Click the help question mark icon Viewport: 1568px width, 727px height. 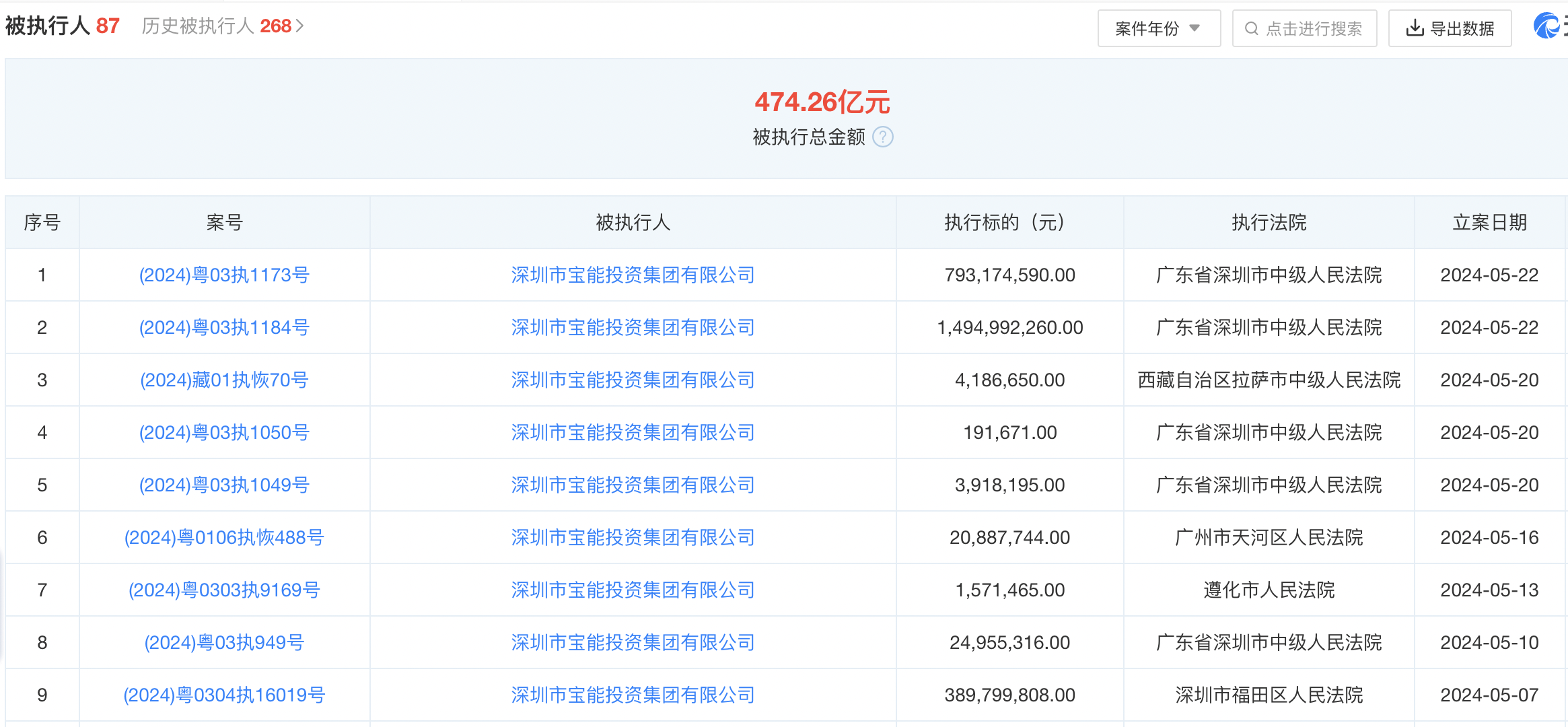click(882, 137)
